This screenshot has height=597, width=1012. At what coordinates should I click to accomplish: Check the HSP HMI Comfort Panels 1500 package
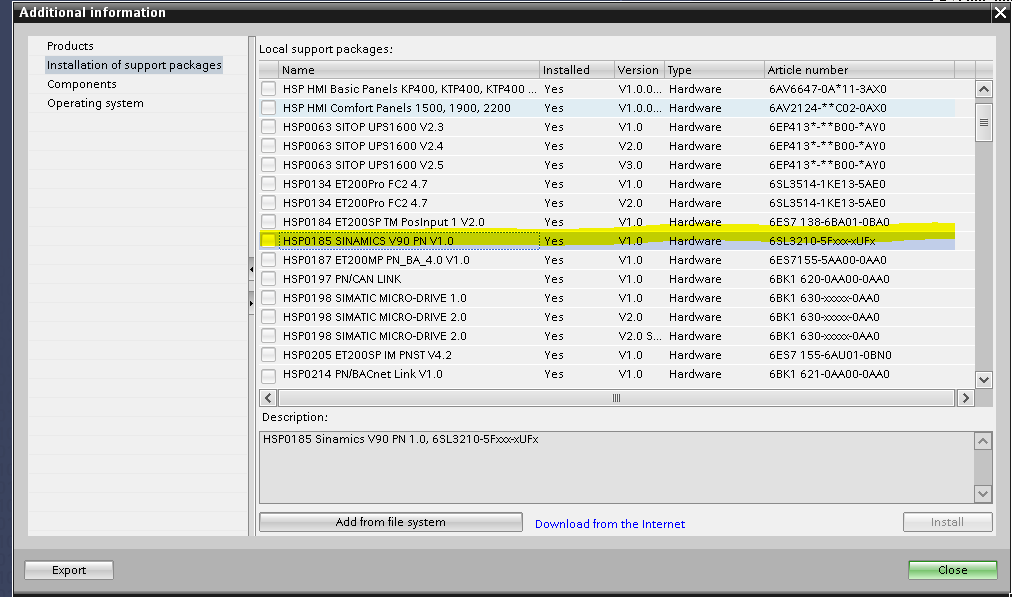click(268, 108)
